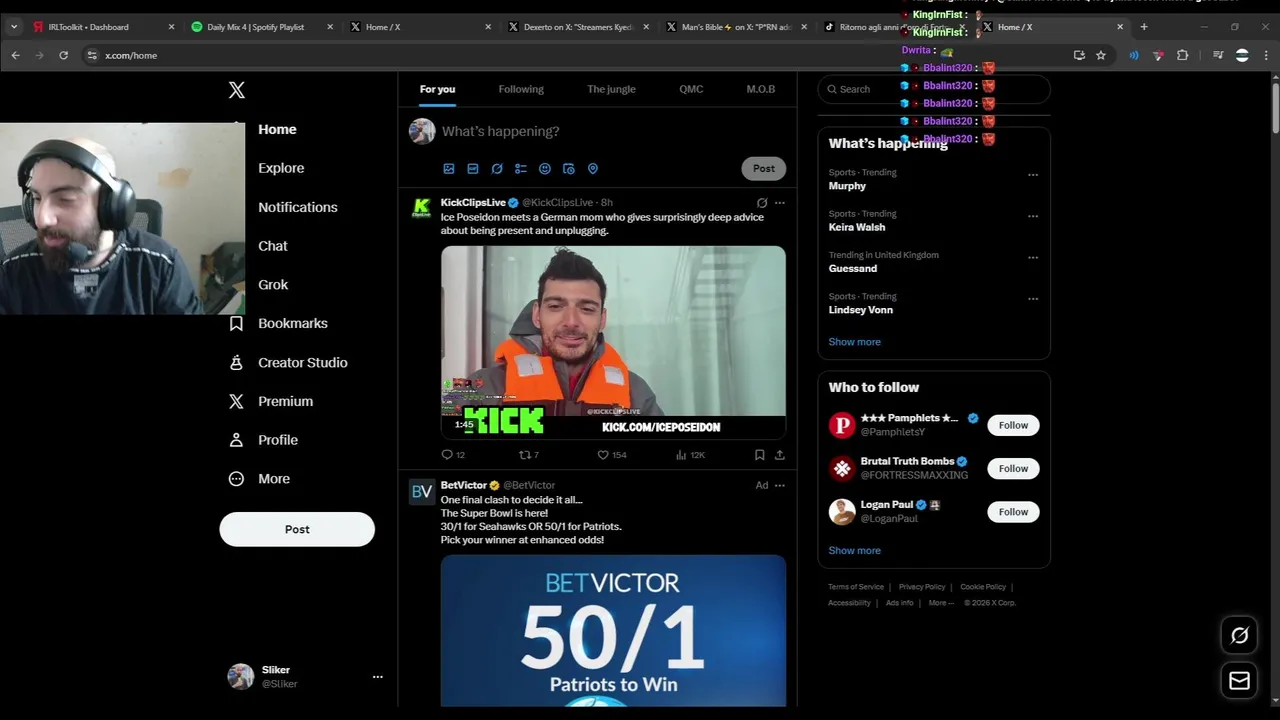
Task: Open Sliker account switcher menu
Action: click(x=377, y=677)
